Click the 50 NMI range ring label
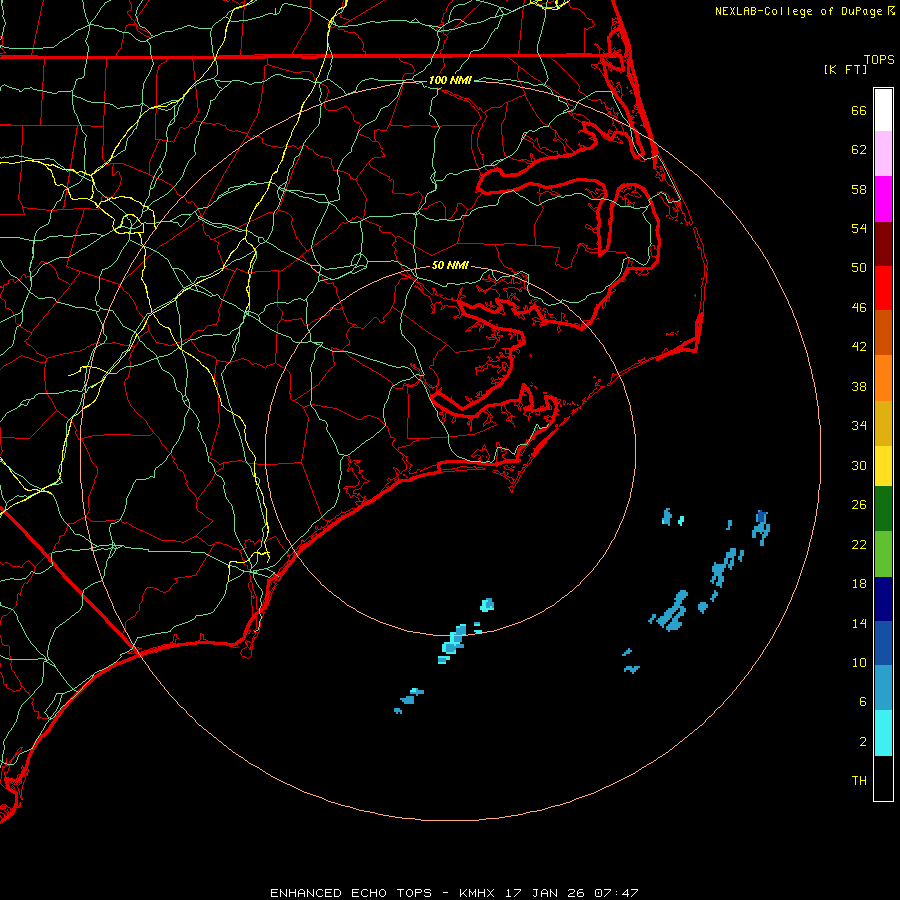 (x=450, y=265)
